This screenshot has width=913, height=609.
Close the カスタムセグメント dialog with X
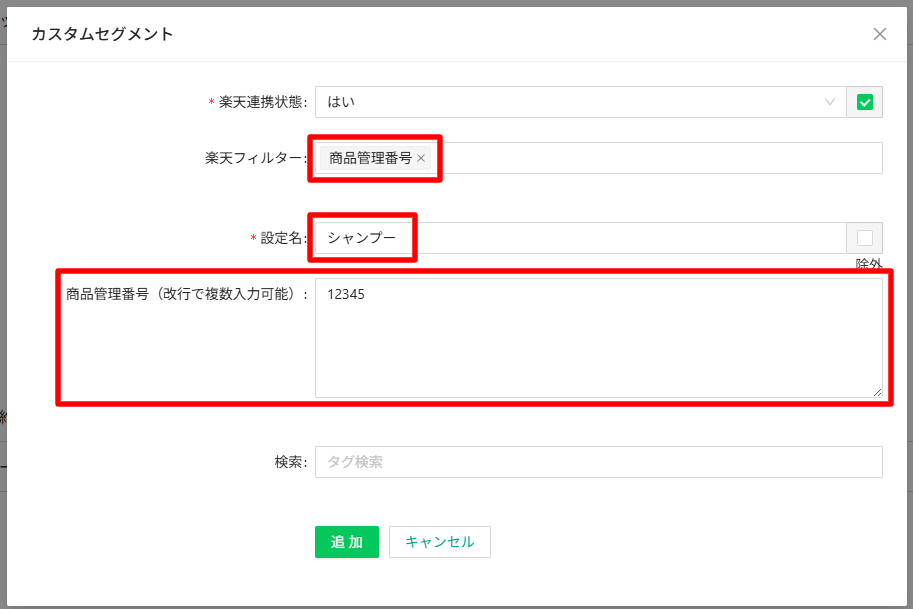pos(880,34)
